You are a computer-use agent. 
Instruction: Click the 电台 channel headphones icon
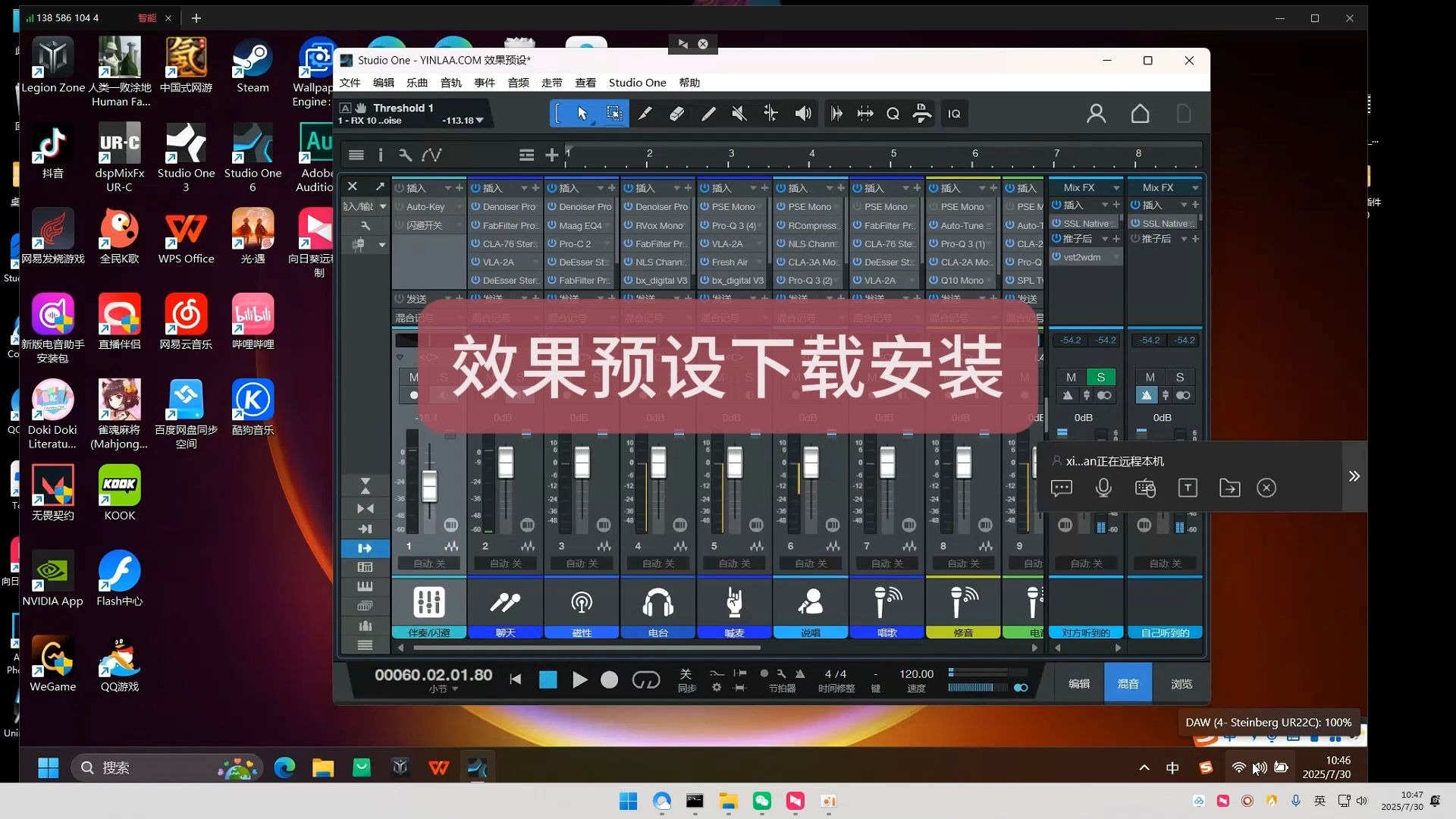pos(657,602)
